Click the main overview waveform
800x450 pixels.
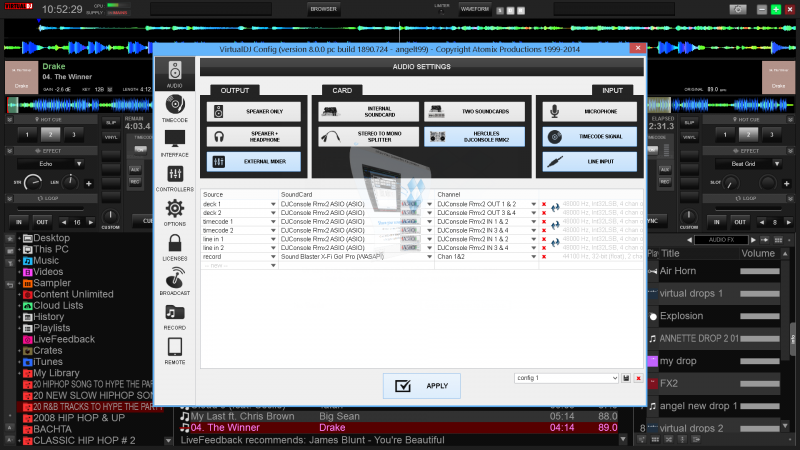pyautogui.click(x=400, y=28)
